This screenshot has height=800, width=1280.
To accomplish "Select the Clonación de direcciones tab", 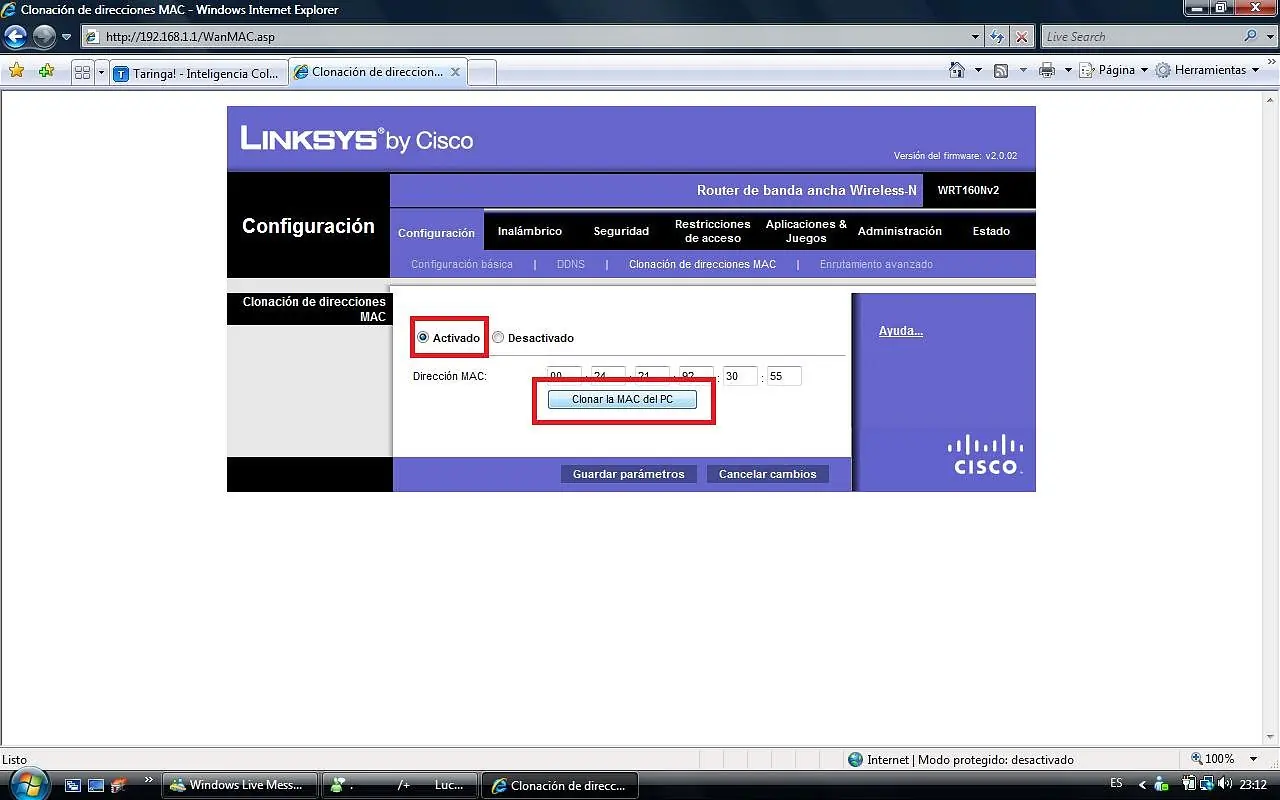I will (376, 72).
